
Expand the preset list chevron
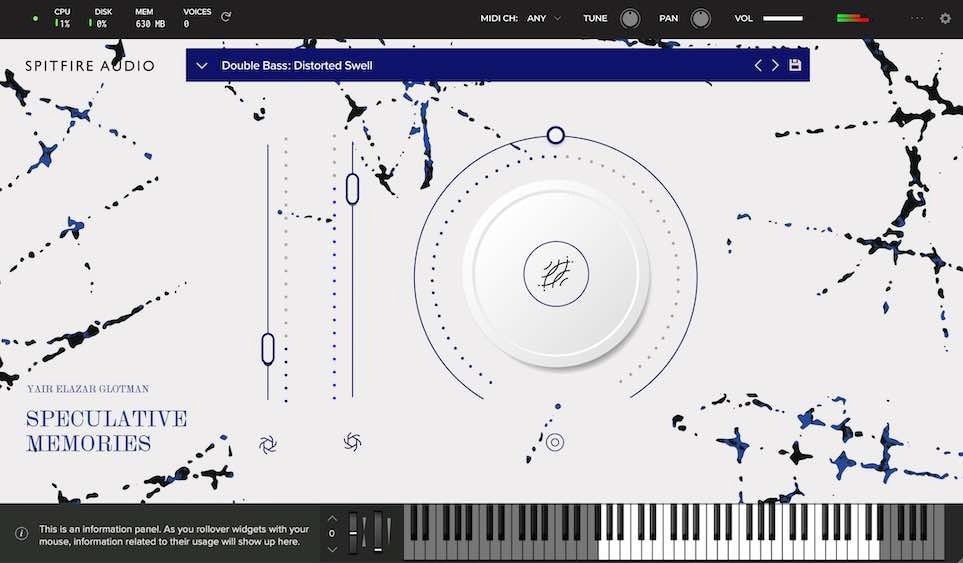click(x=202, y=66)
